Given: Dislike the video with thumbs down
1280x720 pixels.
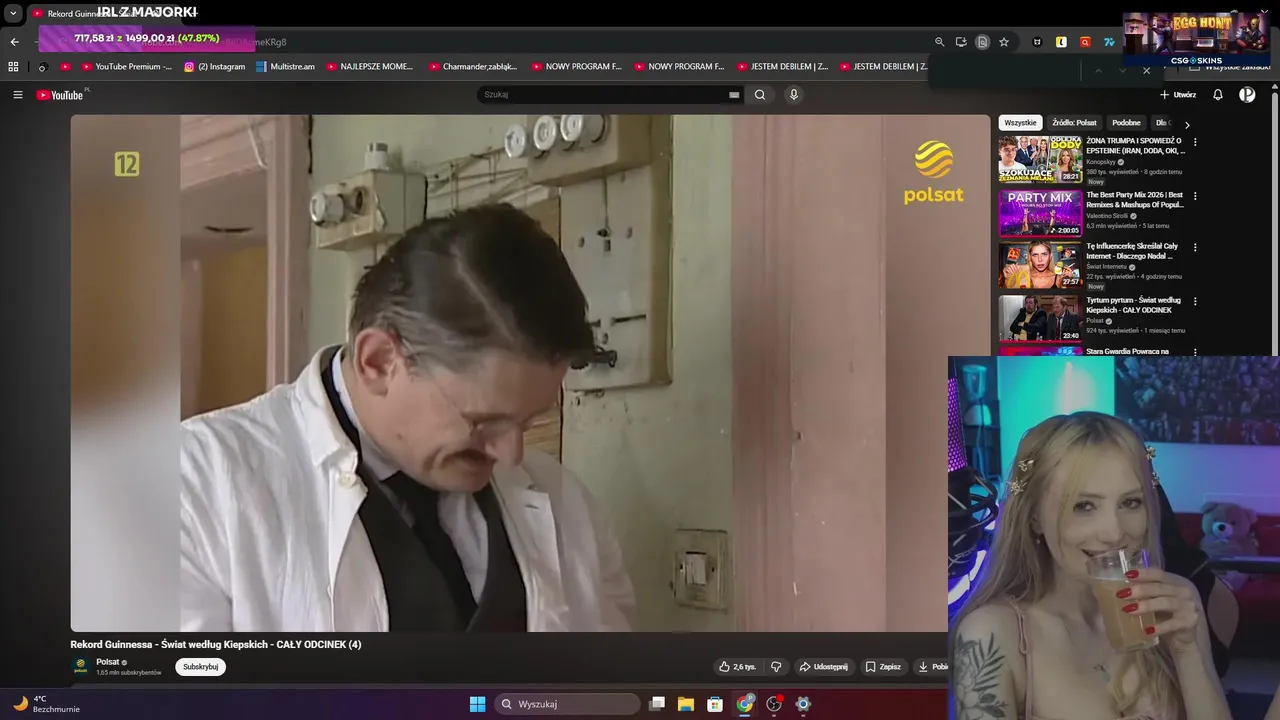Looking at the screenshot, I should pos(776,667).
